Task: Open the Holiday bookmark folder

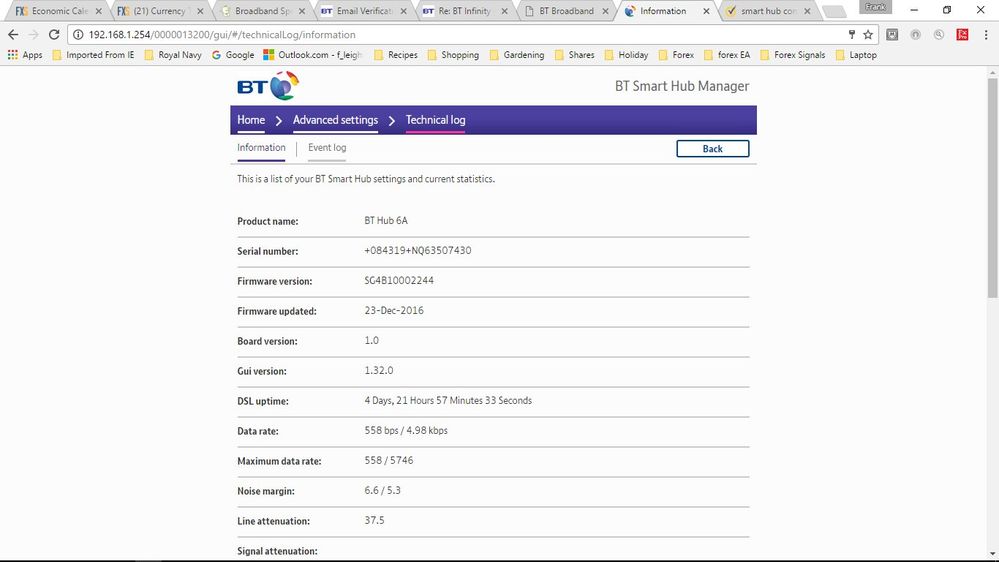Action: tap(626, 55)
